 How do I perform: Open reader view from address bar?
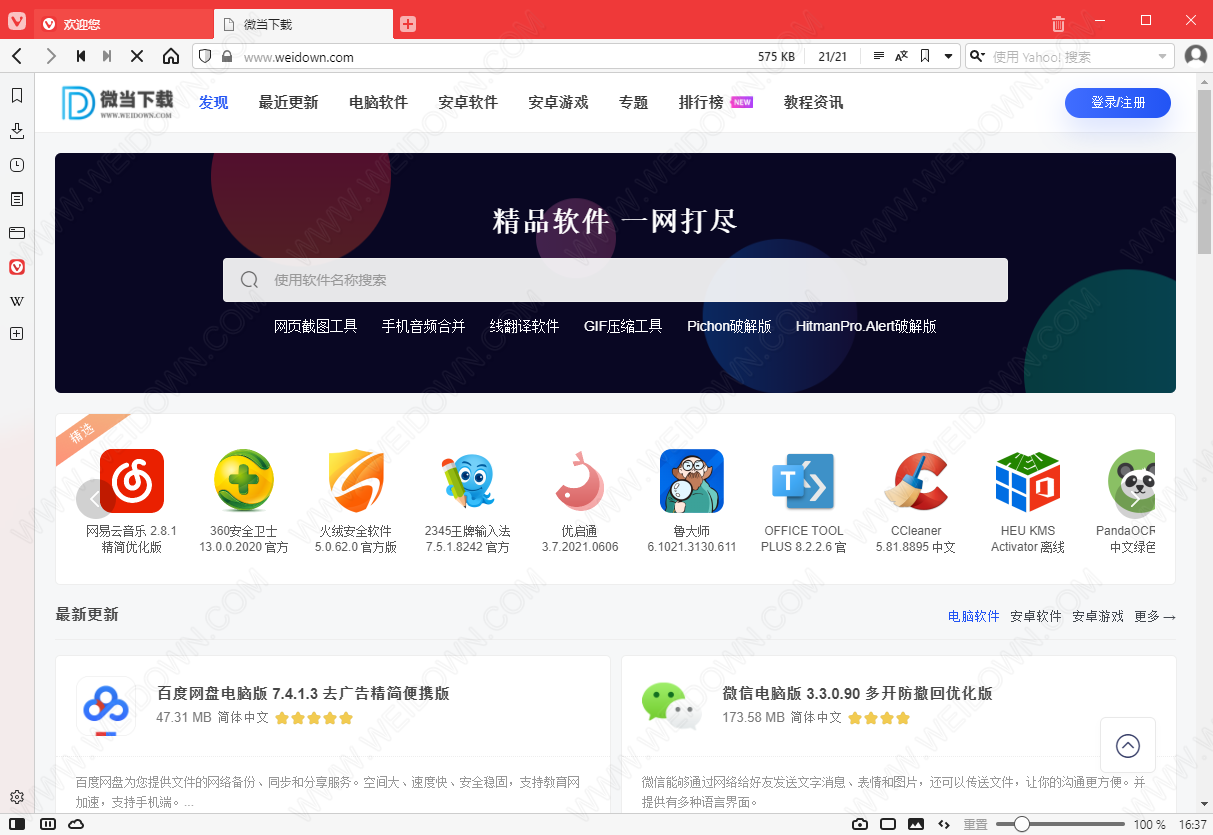[x=879, y=56]
